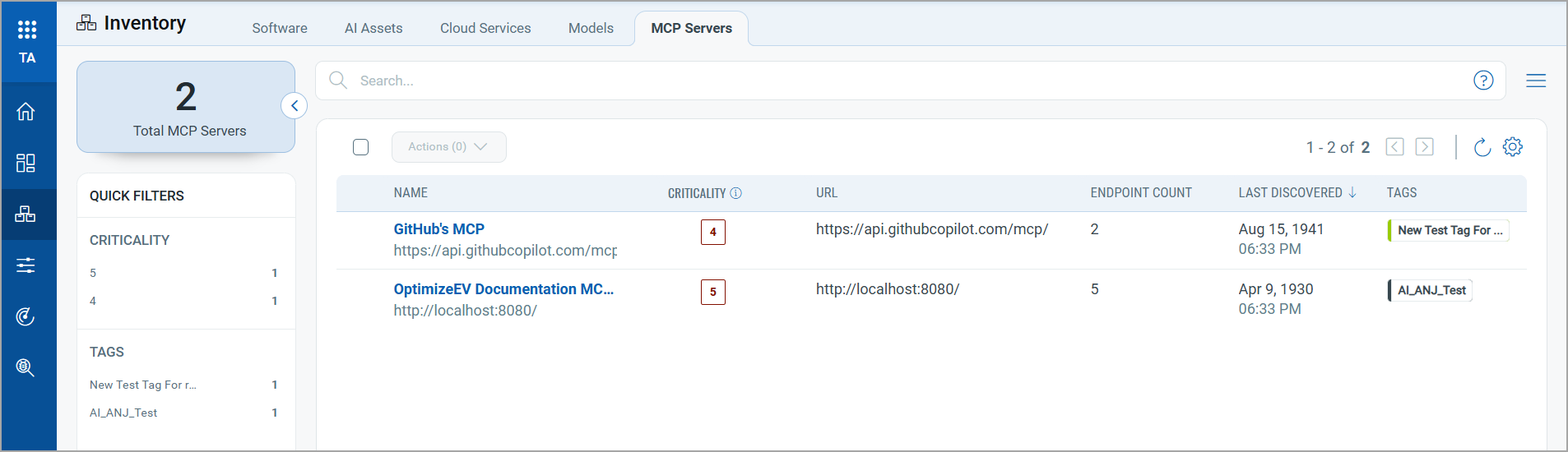
Task: Refresh the MCP servers list
Action: [1482, 147]
